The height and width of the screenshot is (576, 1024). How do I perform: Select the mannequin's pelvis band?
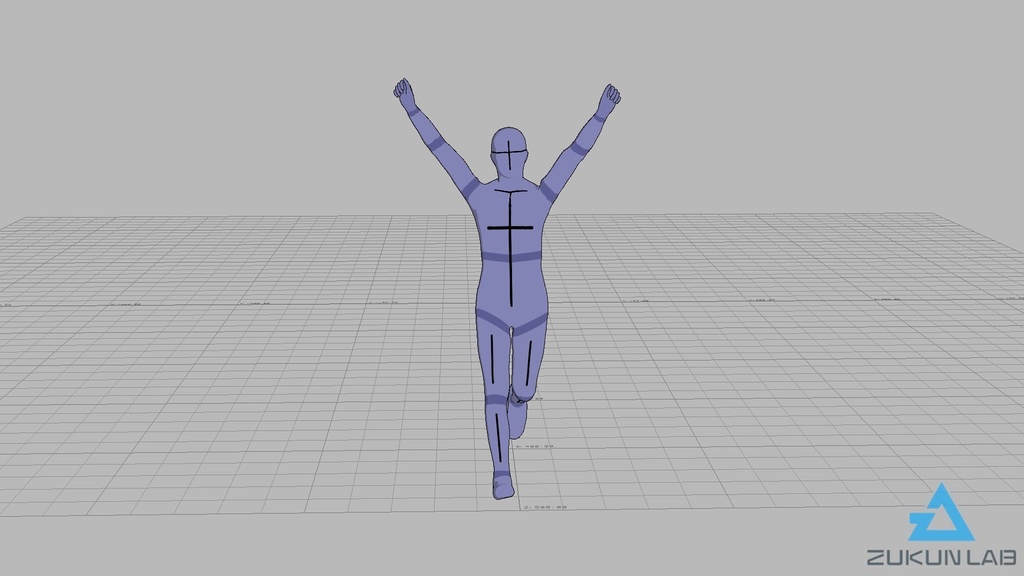[511, 321]
